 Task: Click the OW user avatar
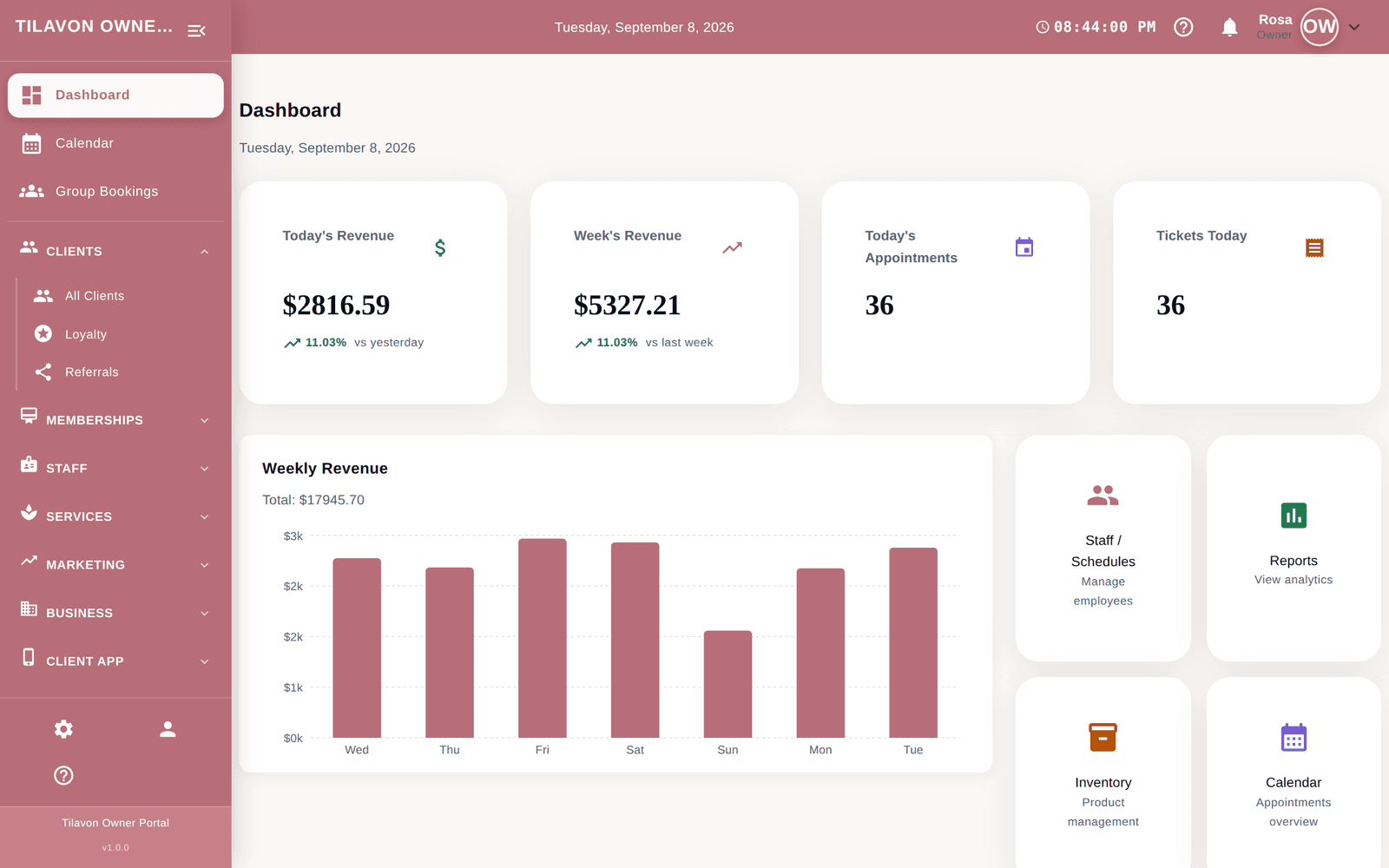click(1320, 27)
